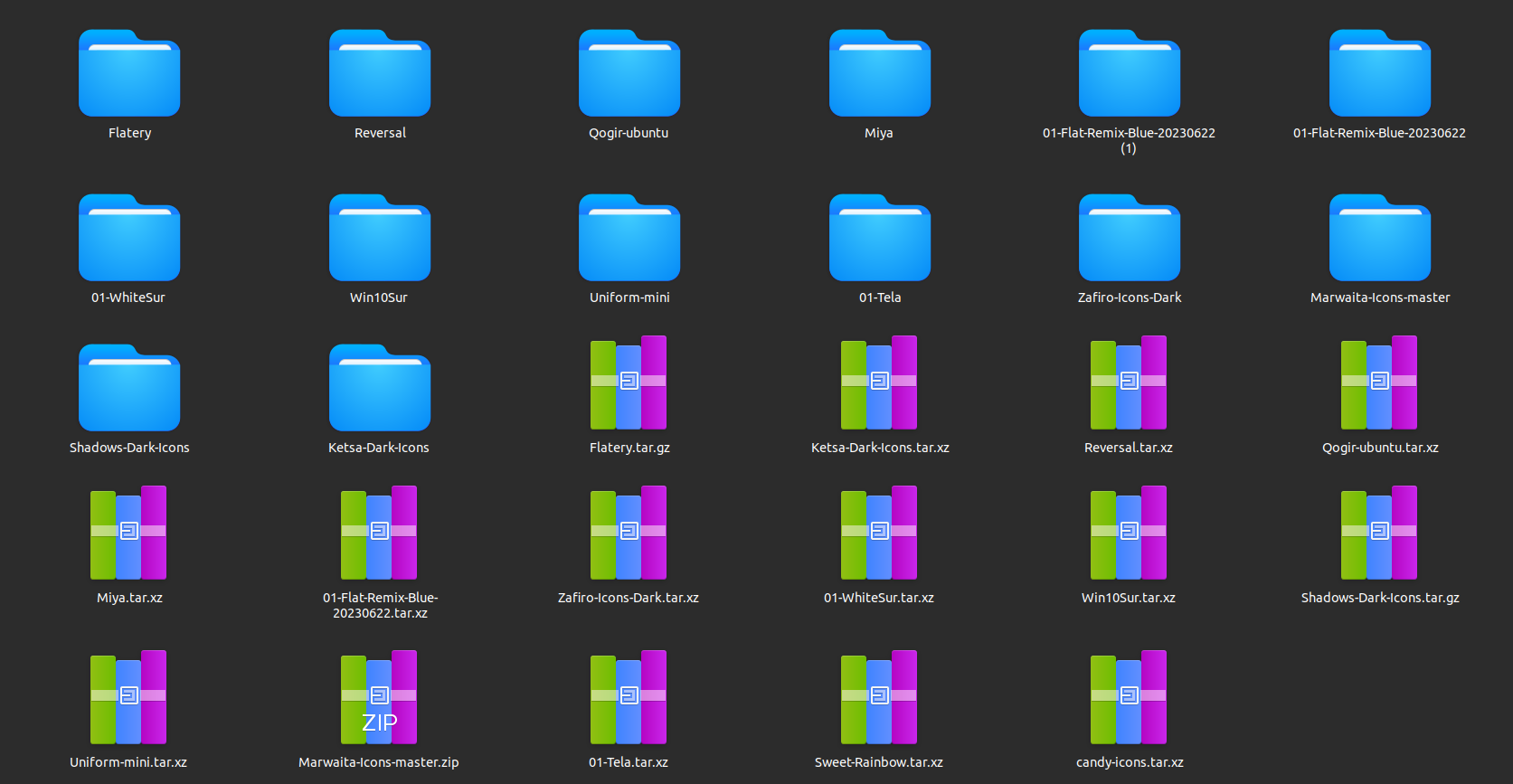Click the file name label 'Marwaita-Icons-master.zip'
The image size is (1513, 784).
coord(379,762)
